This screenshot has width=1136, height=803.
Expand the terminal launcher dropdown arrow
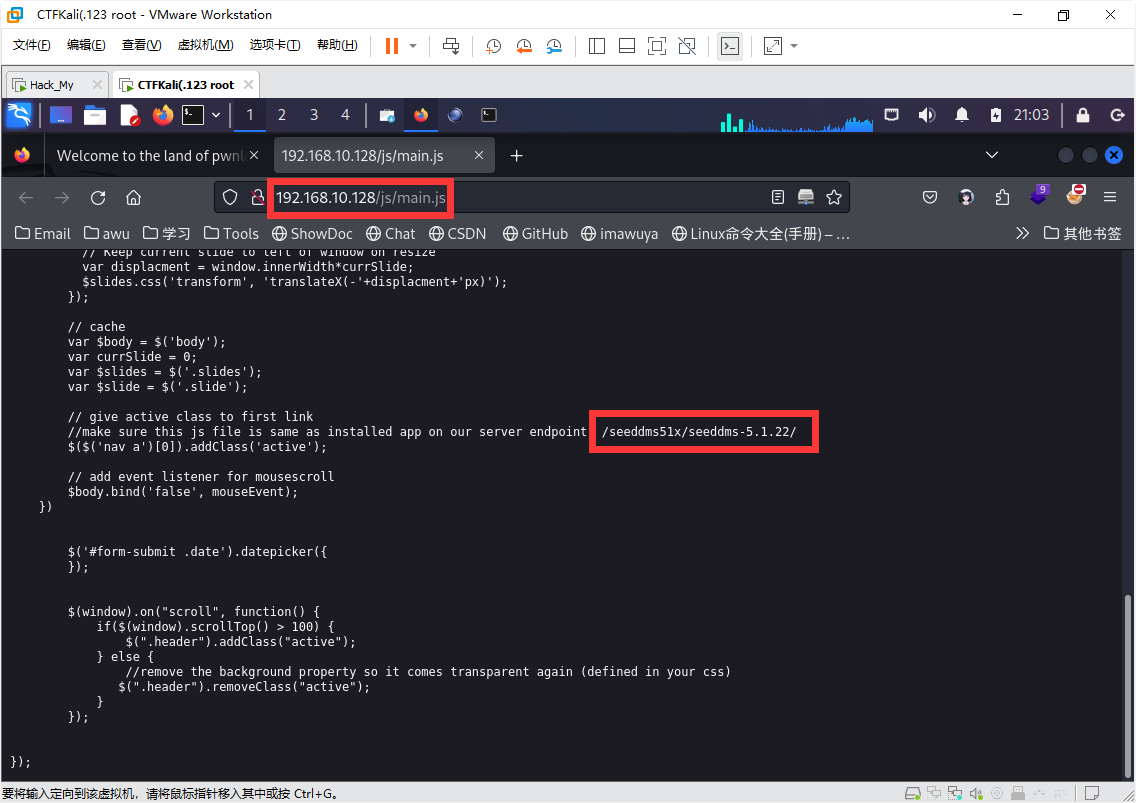coord(216,115)
